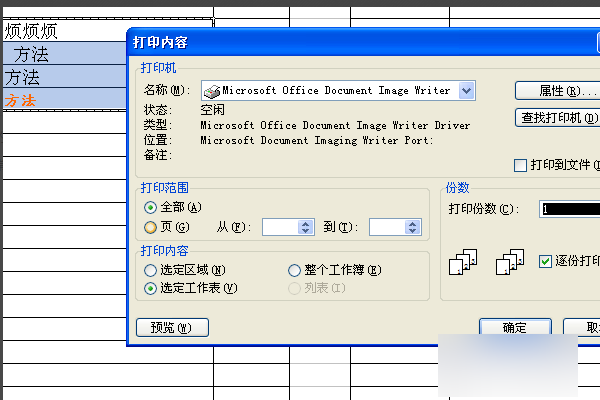Viewport: 600px width, 400px height.
Task: Click 查找打印机 find printer button
Action: [558, 118]
